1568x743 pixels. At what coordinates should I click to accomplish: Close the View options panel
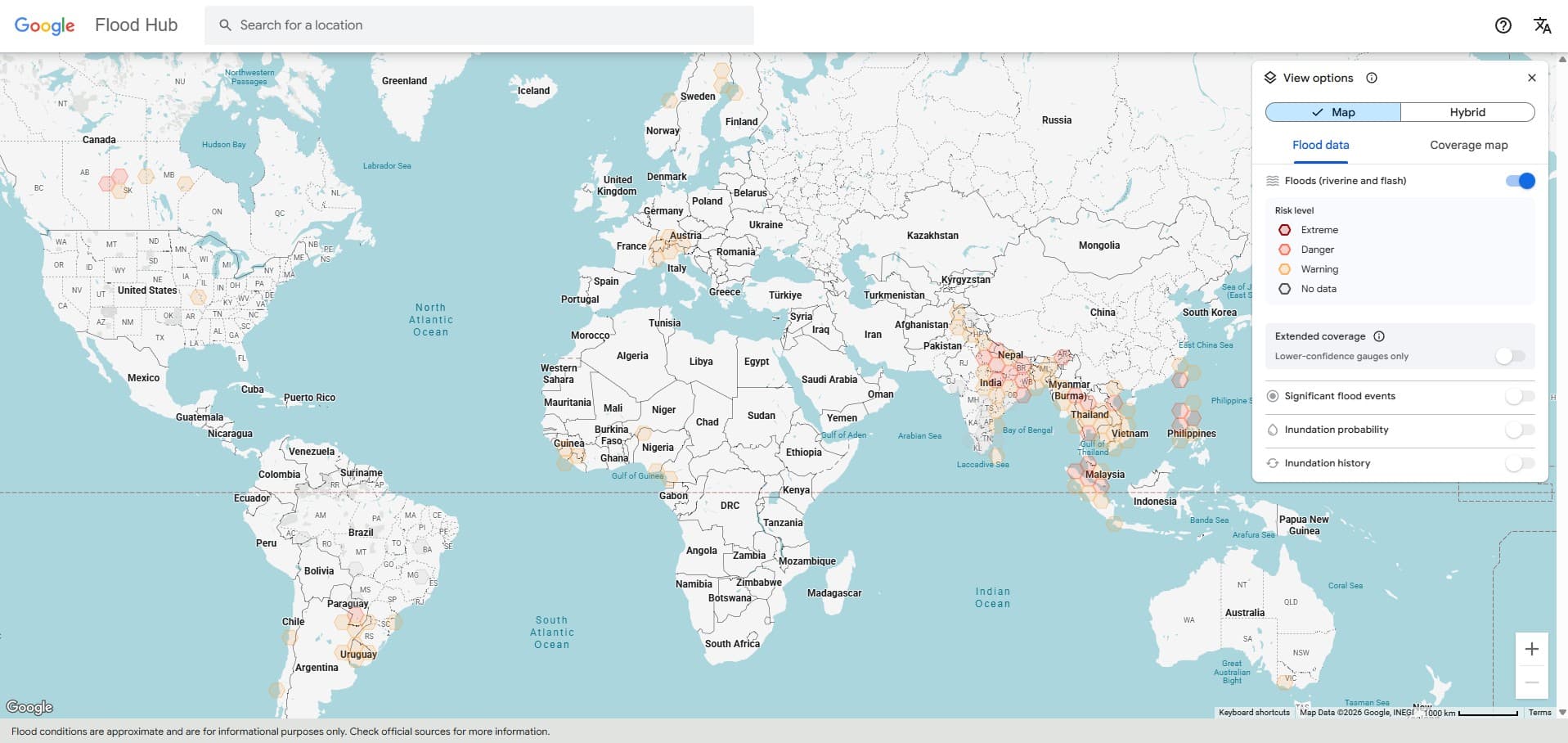point(1532,78)
